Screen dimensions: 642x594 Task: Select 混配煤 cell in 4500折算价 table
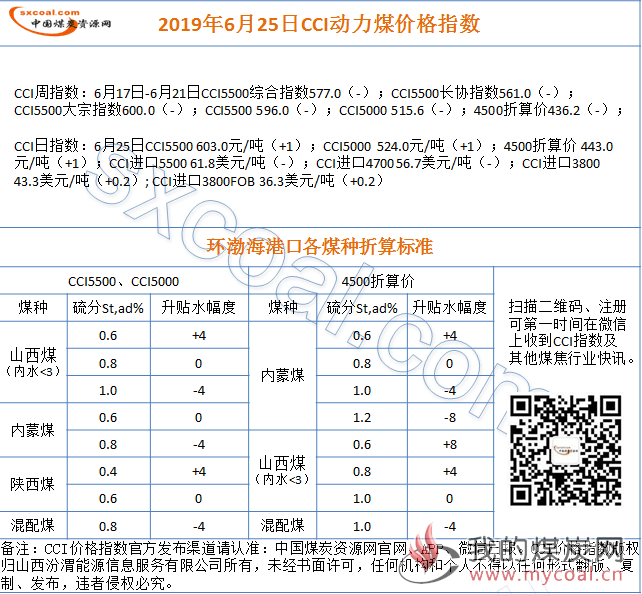283,525
